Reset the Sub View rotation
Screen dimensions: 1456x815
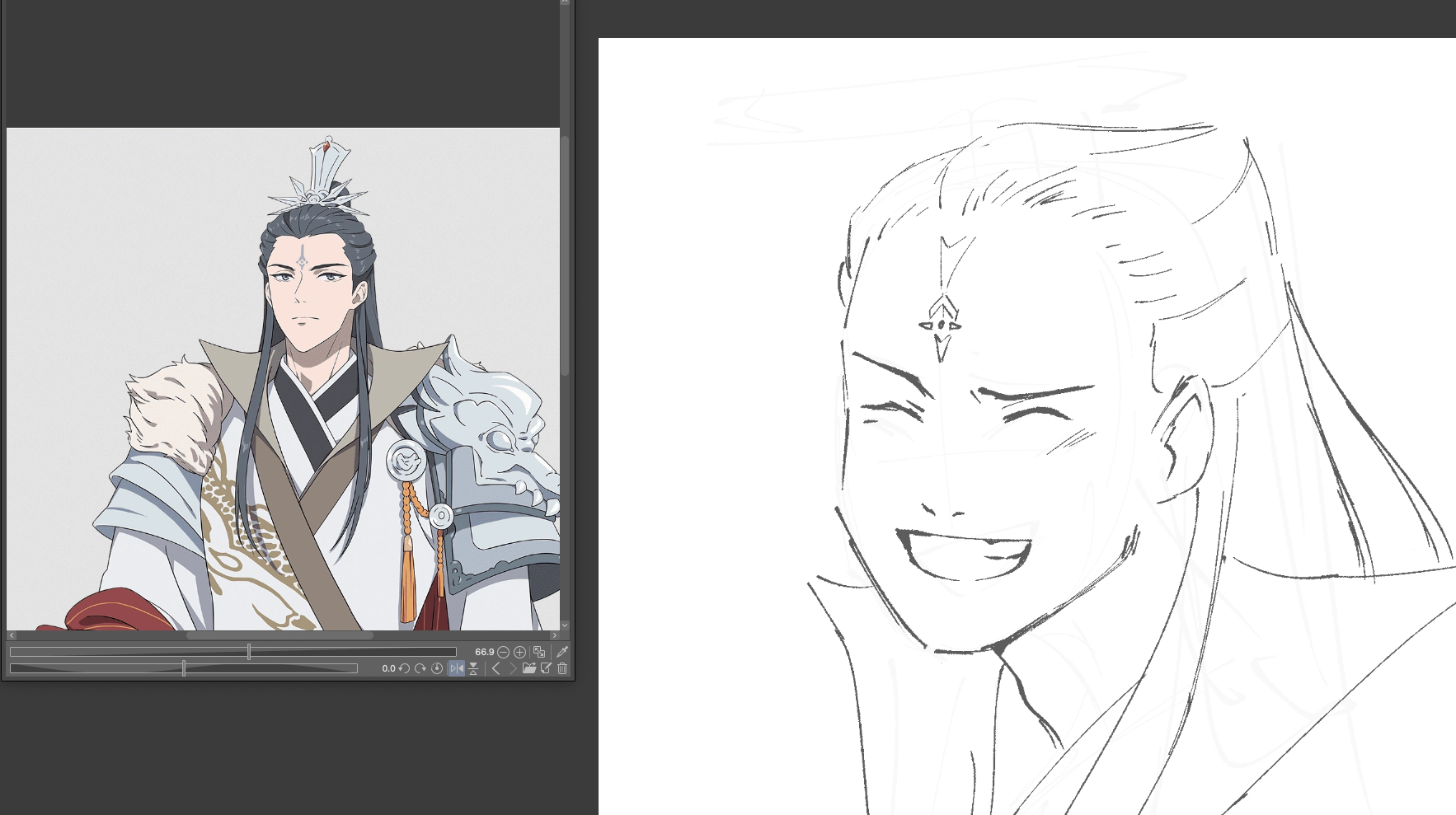tap(437, 668)
